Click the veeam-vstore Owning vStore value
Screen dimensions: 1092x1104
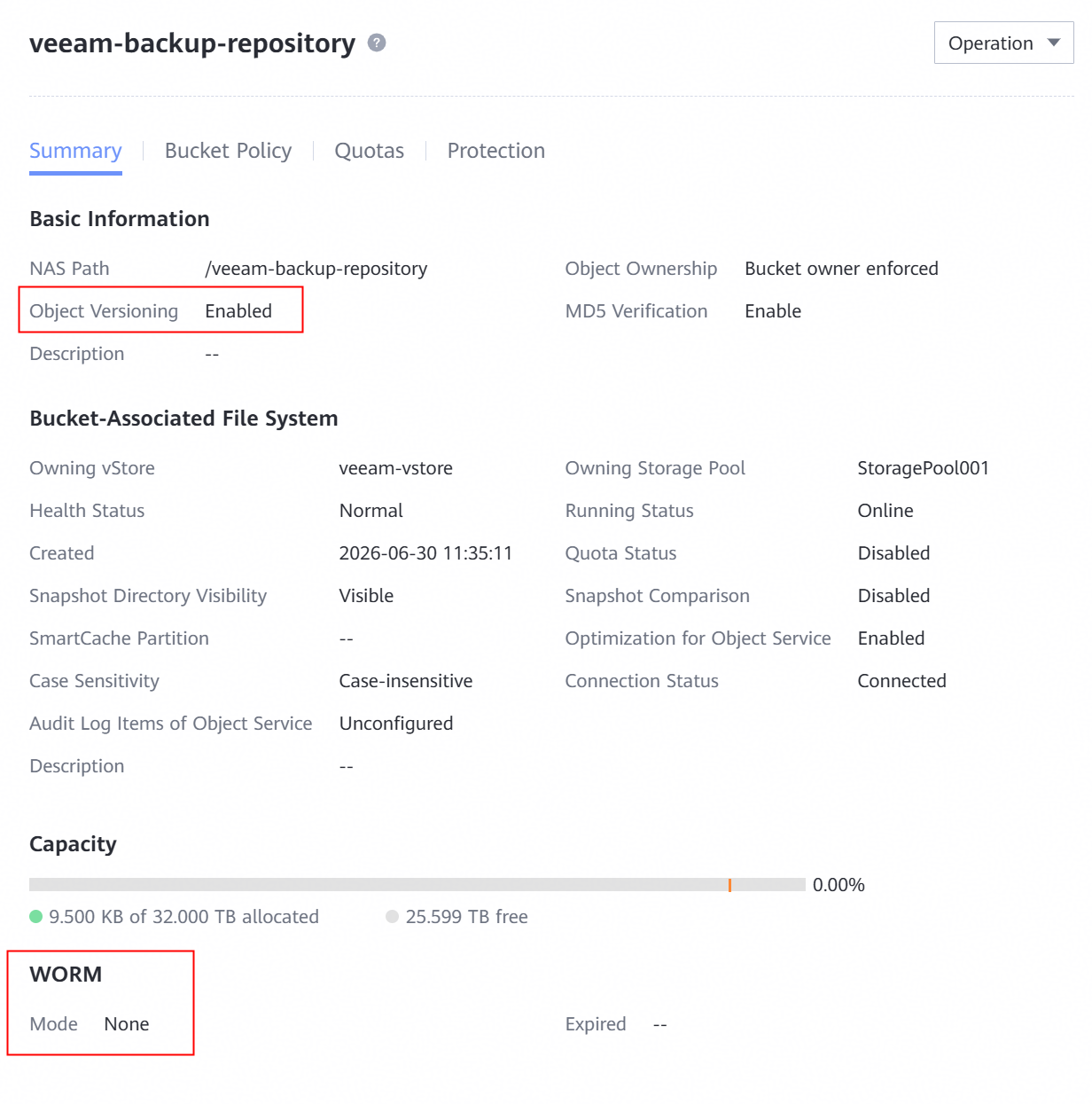pos(395,468)
